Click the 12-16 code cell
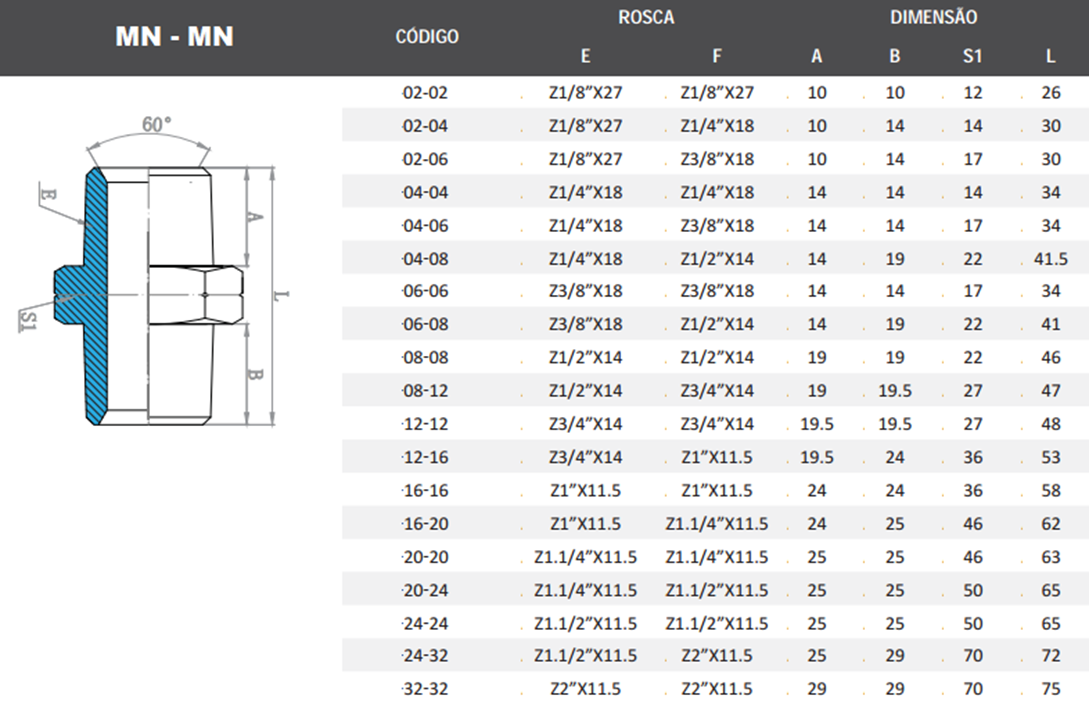1089x703 pixels. (426, 457)
